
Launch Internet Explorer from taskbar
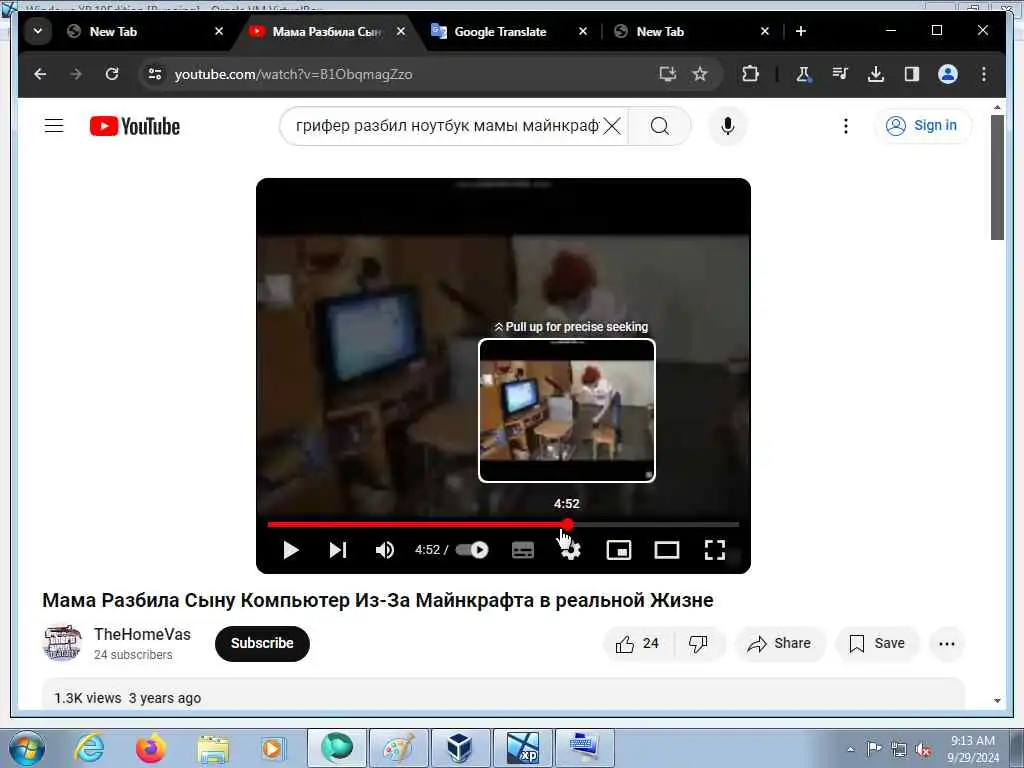(x=89, y=748)
